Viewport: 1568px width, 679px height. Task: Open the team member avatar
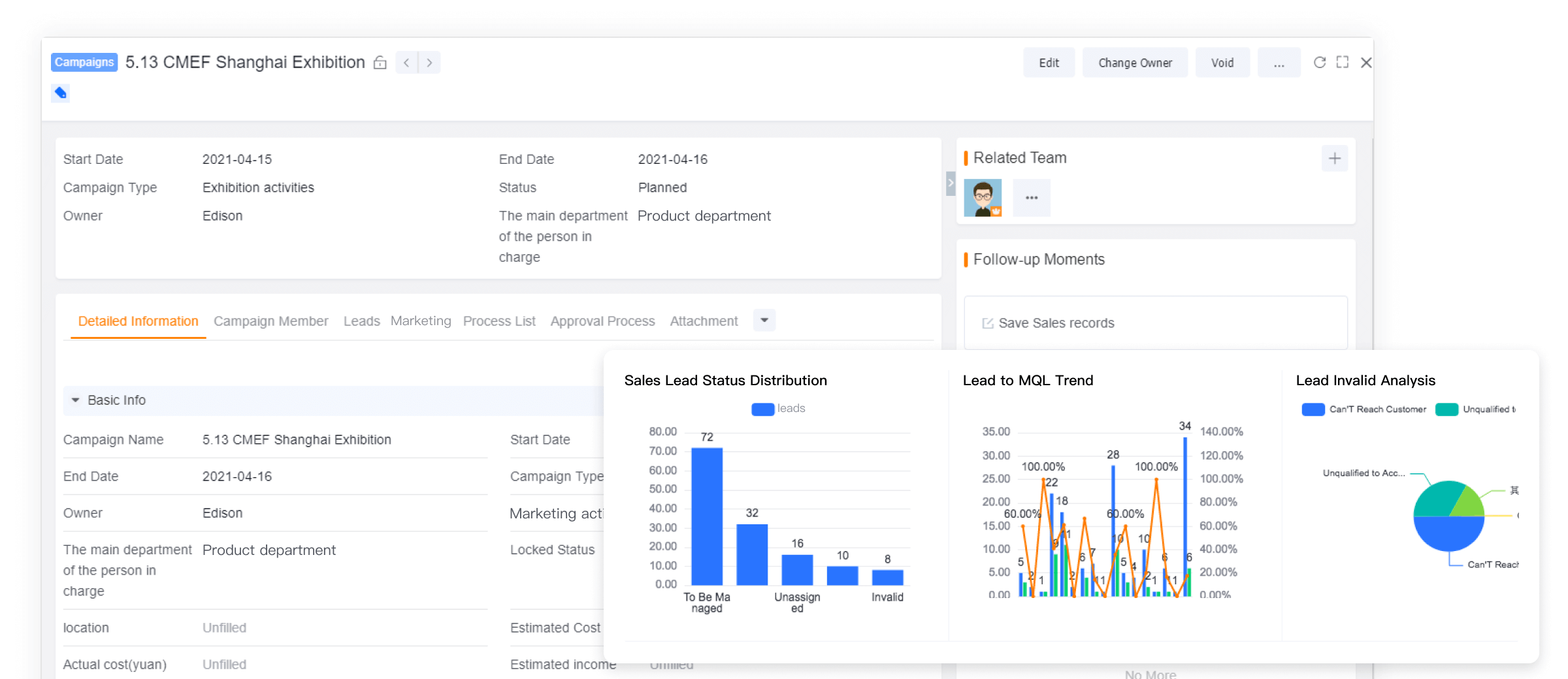point(983,198)
